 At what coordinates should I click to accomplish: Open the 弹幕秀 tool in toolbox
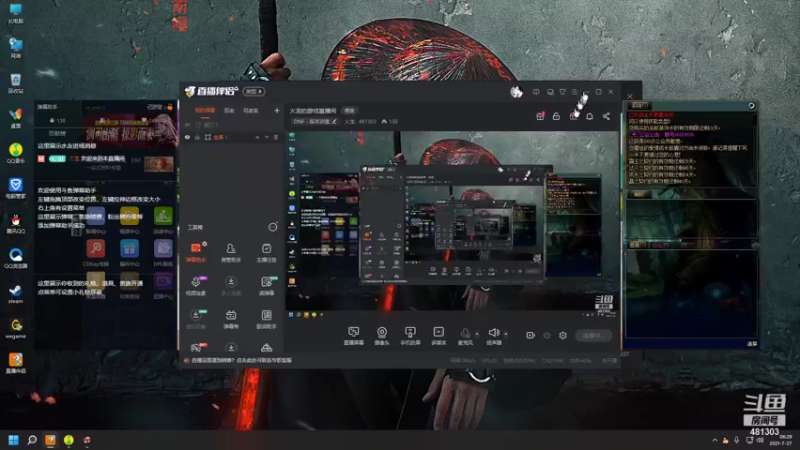[231, 319]
